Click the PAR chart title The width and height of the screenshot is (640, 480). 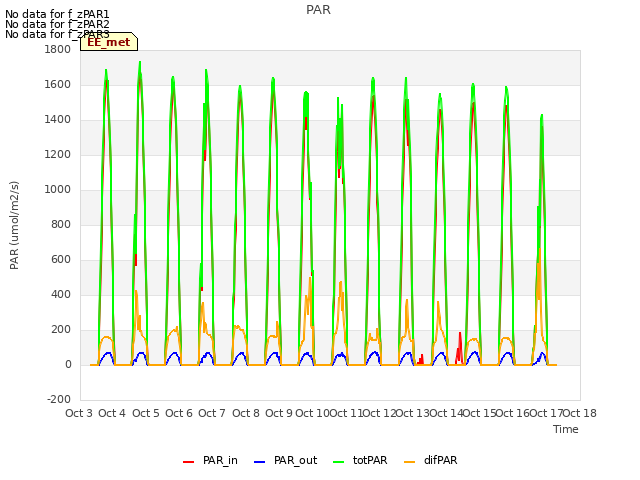pos(318,10)
